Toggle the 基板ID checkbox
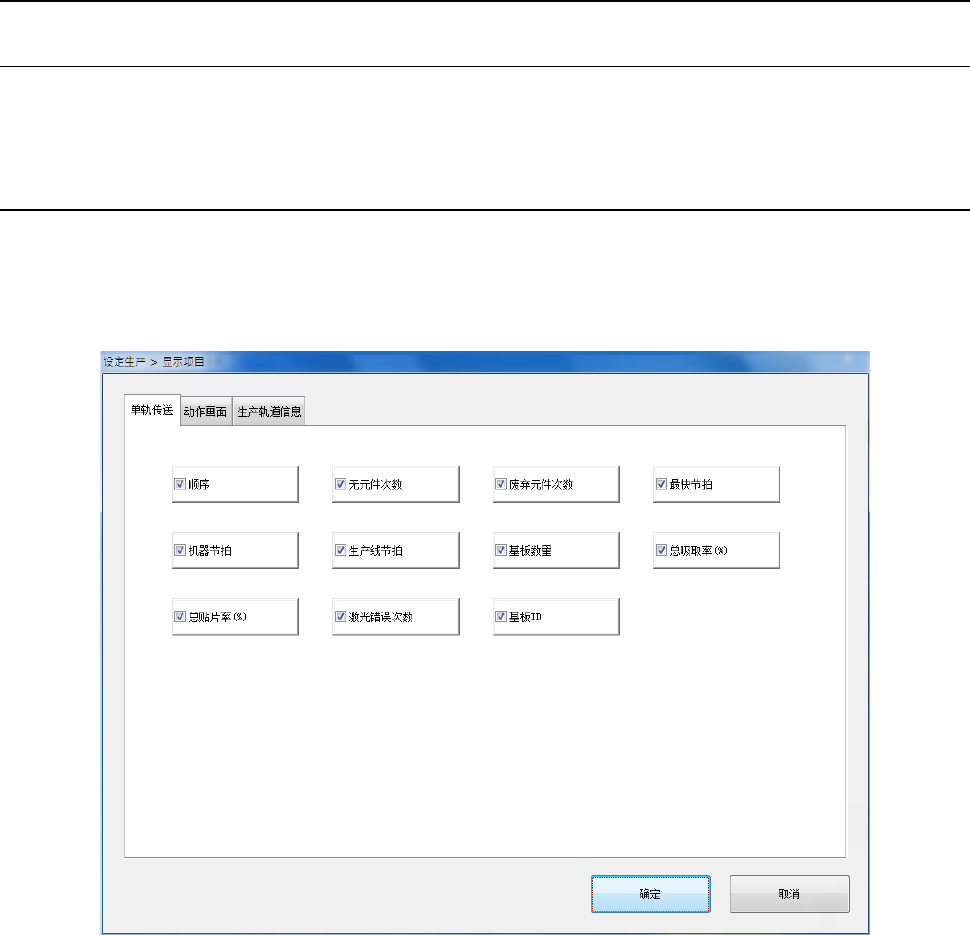 (501, 616)
